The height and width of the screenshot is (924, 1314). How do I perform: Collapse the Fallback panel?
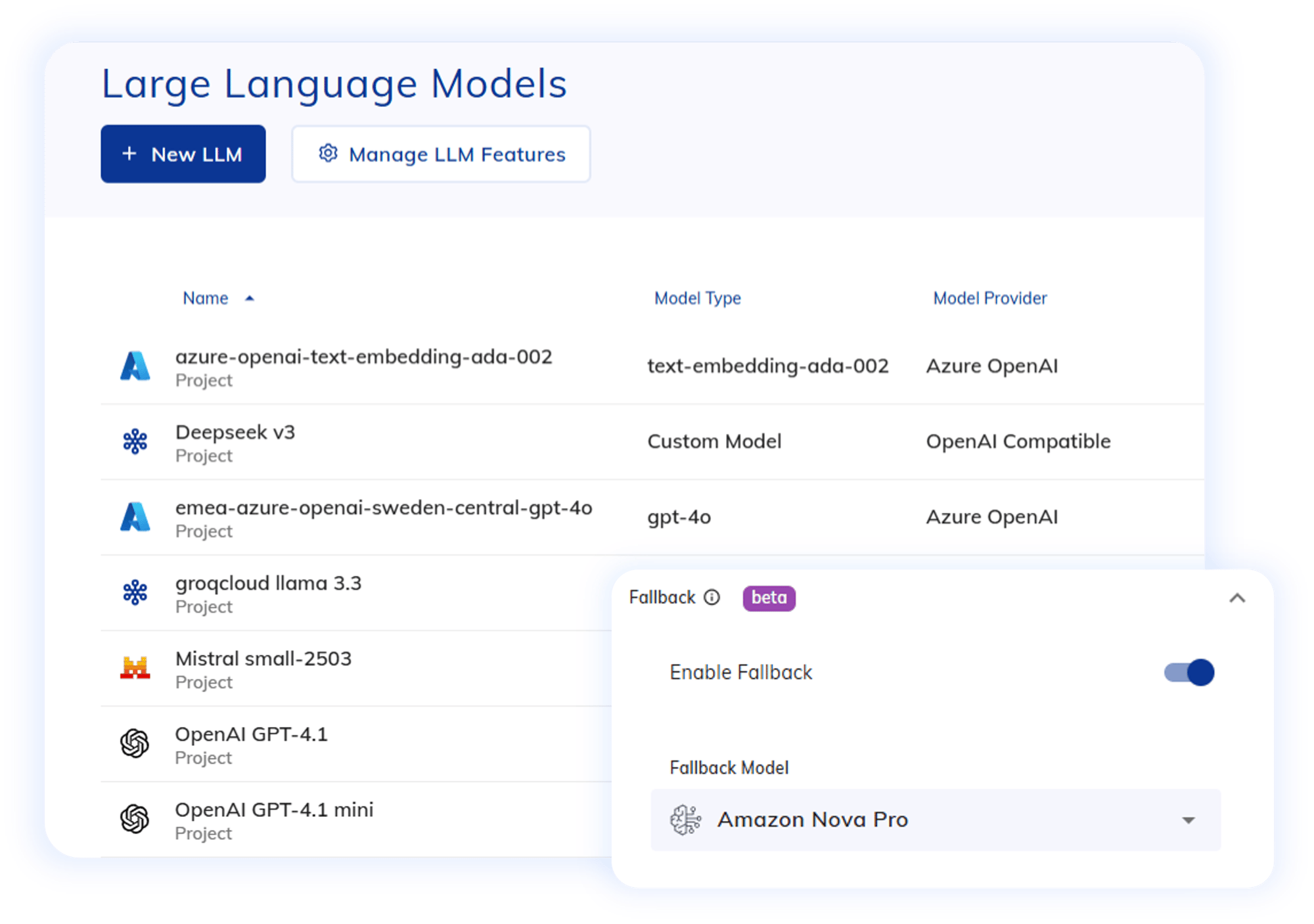1239,598
